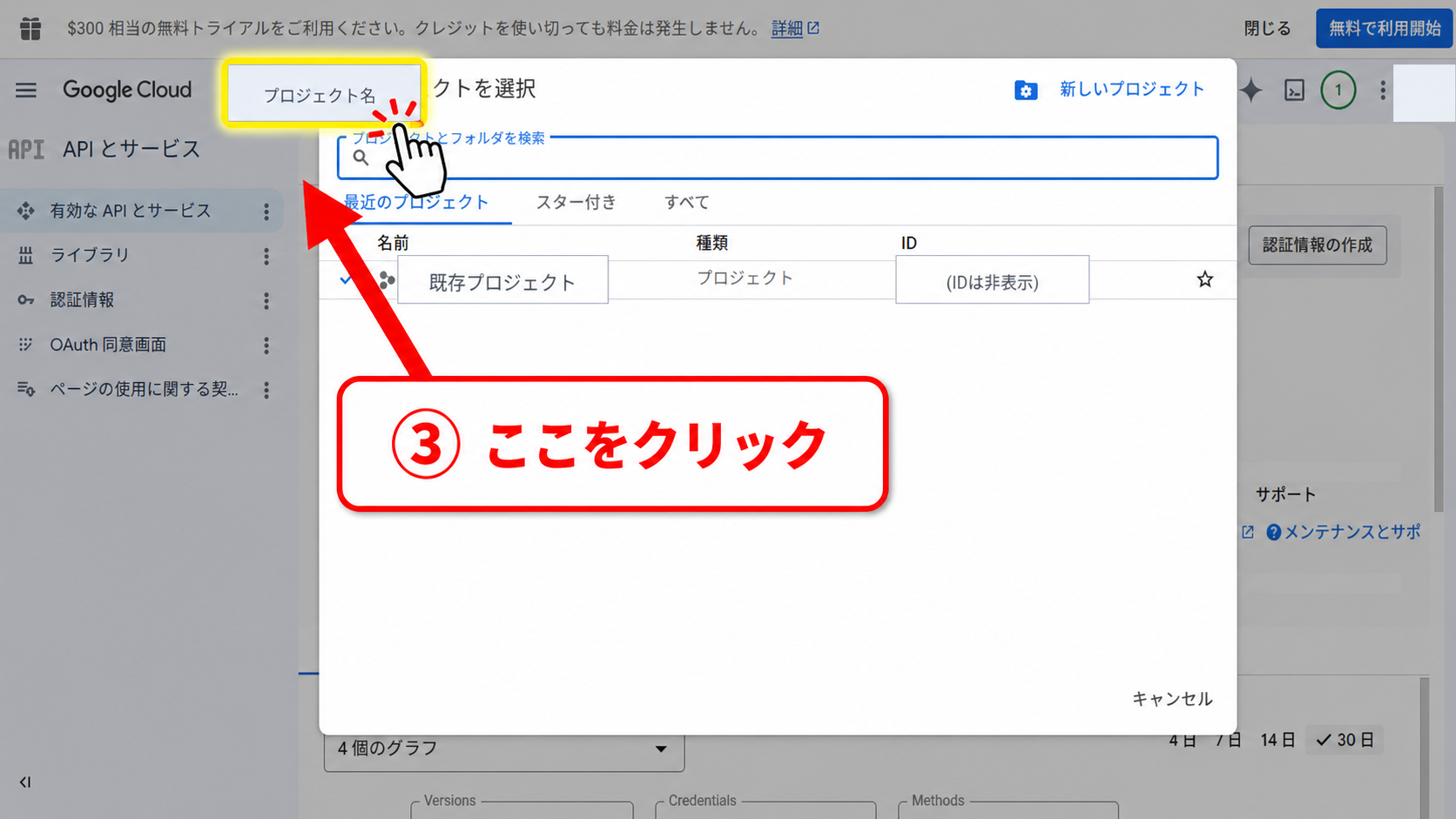Click the 名前 column header
Screen dimensions: 1456x819
click(393, 243)
